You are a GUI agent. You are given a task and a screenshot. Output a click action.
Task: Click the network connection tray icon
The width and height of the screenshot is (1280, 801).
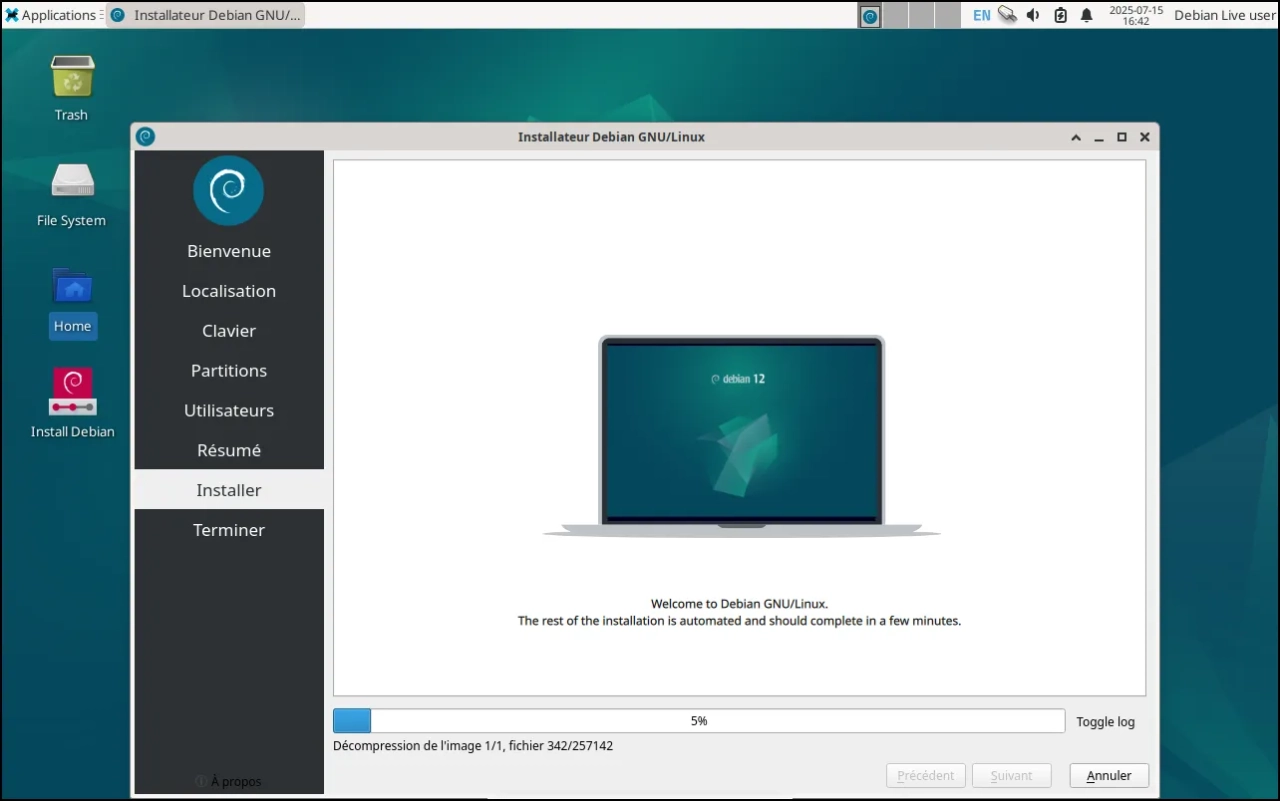(1007, 15)
